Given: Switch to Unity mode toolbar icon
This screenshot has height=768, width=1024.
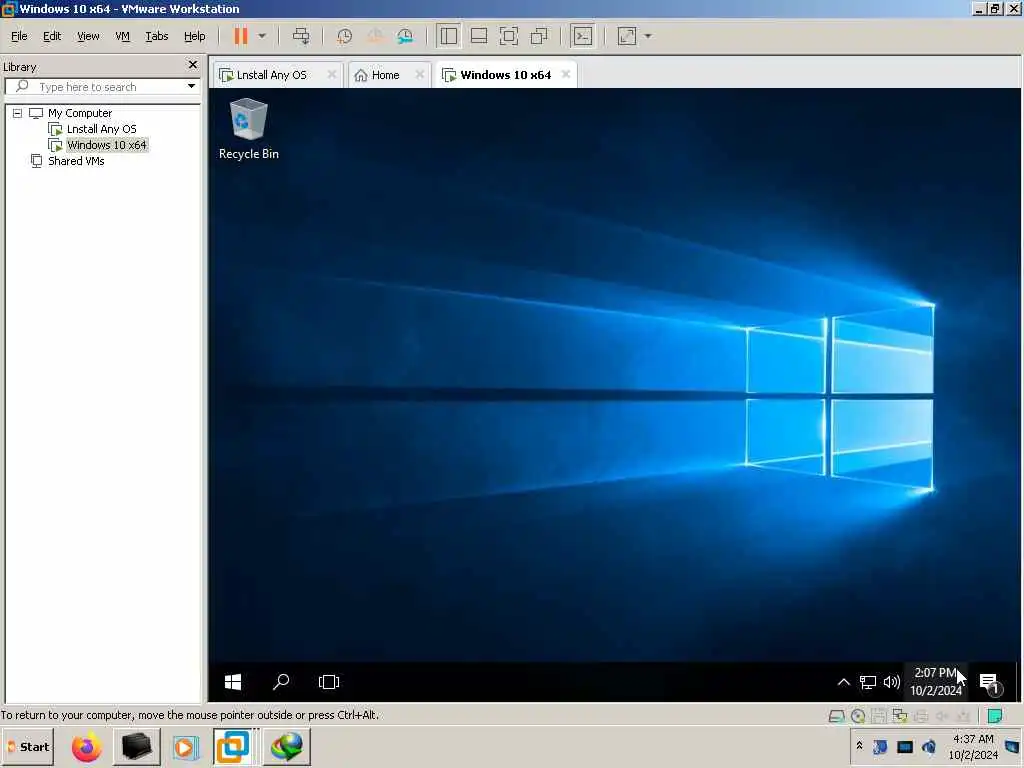Looking at the screenshot, I should click(x=539, y=36).
